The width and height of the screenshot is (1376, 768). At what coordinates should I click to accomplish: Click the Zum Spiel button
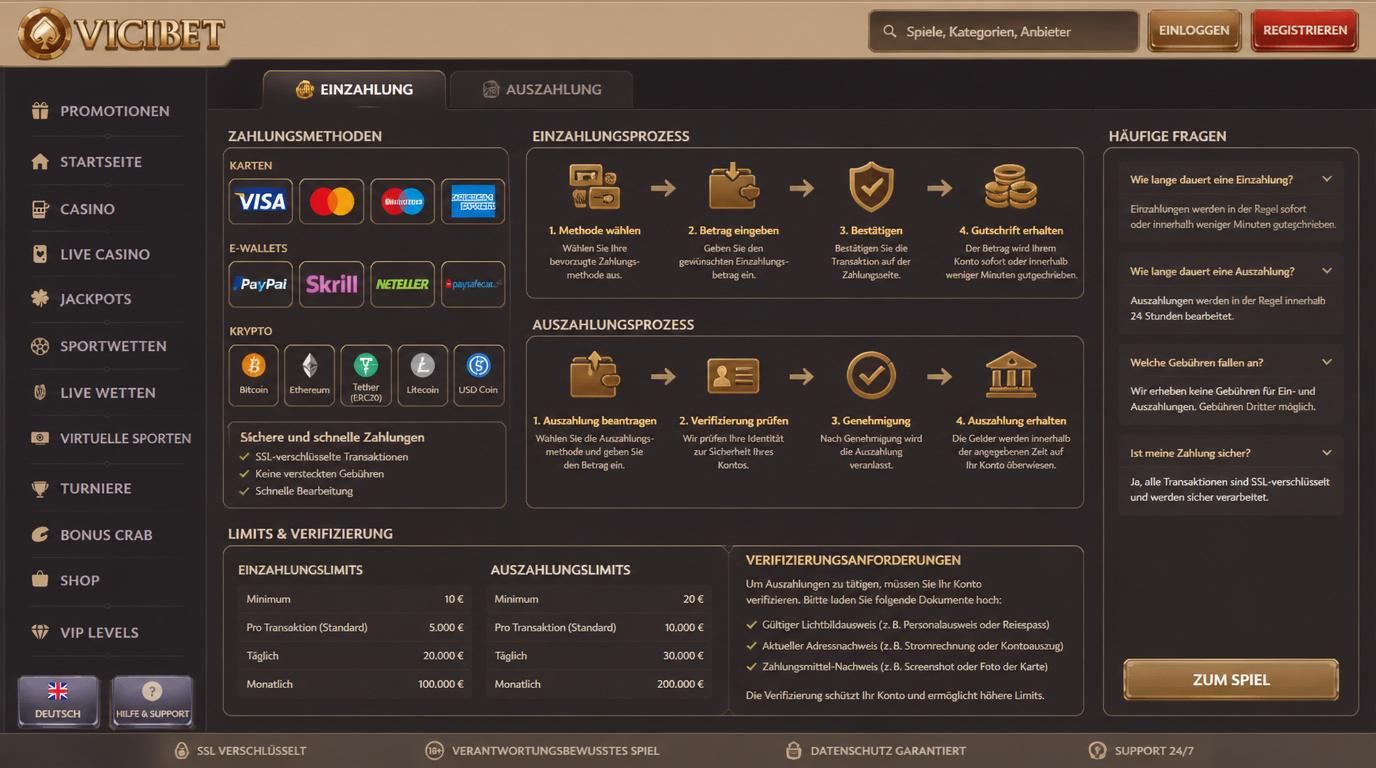click(1231, 680)
